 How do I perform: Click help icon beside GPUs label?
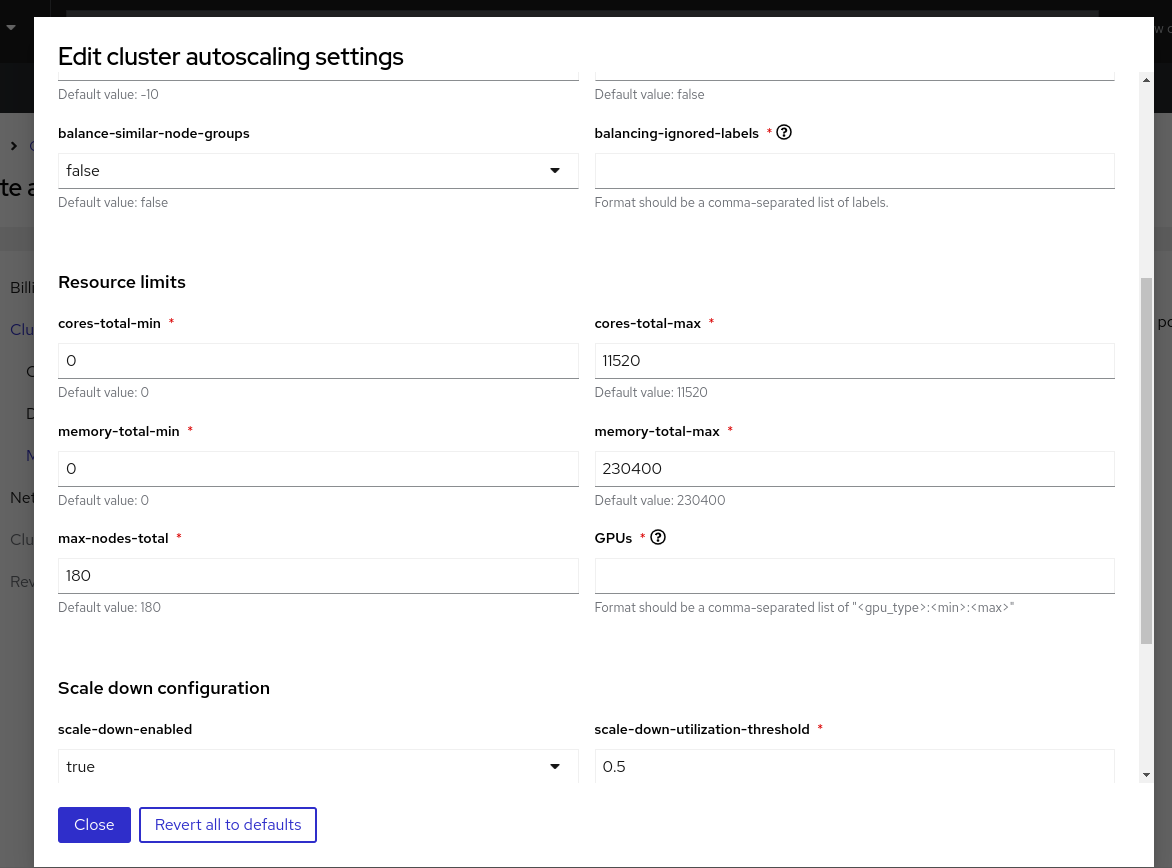click(658, 537)
